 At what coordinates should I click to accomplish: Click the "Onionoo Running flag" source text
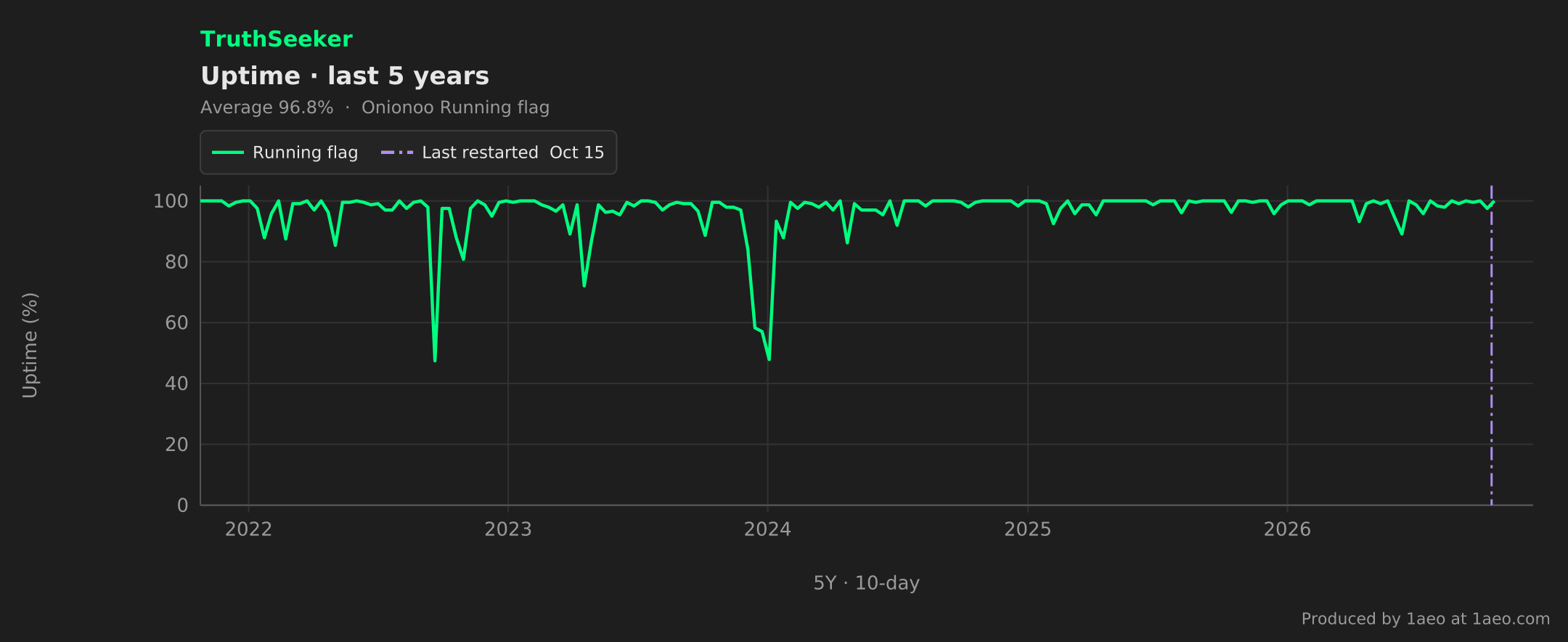455,107
